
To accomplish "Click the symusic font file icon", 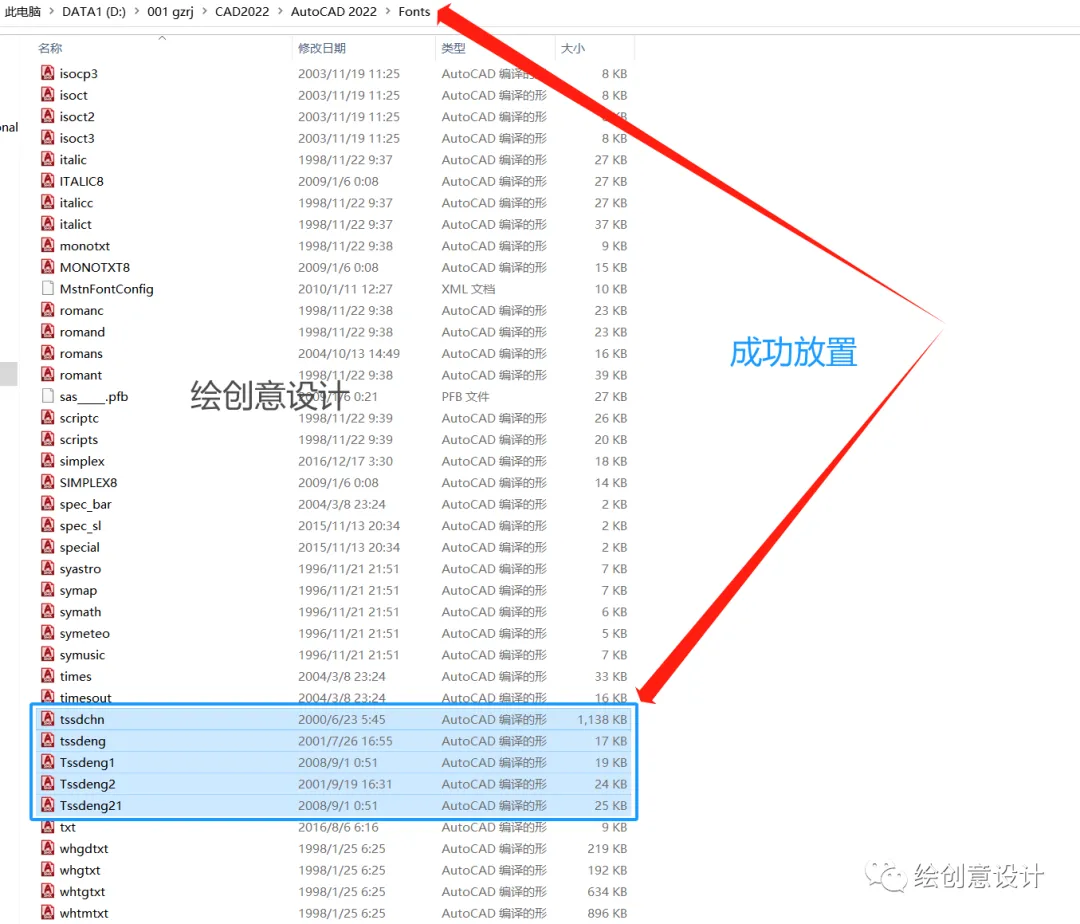I will click(x=48, y=654).
